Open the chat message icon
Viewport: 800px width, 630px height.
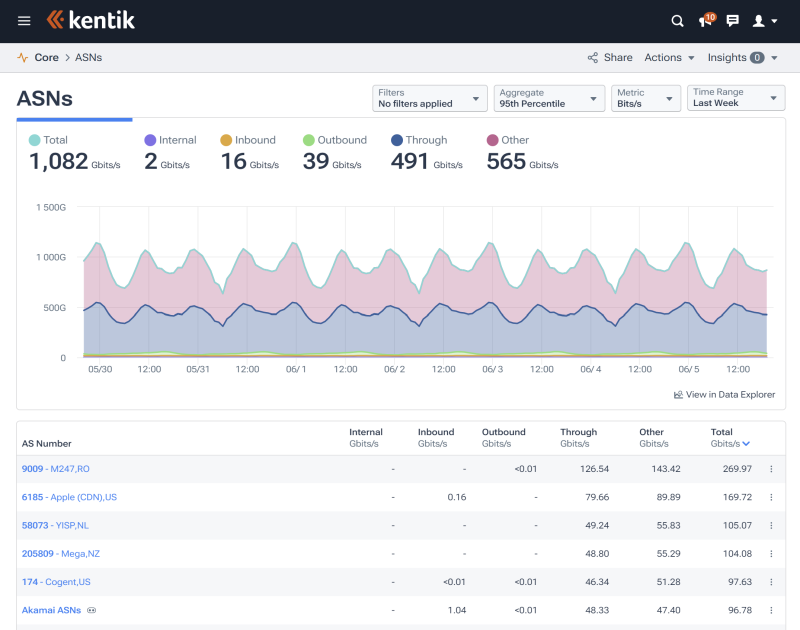coord(733,21)
